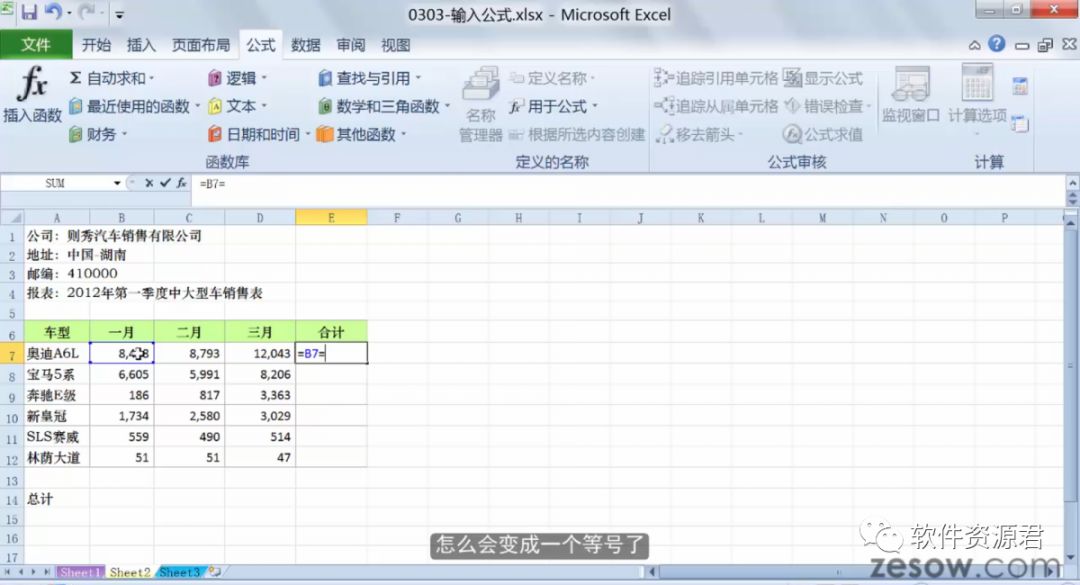Click the 插入函数 fx button in the ribbon
Image resolution: width=1080 pixels, height=585 pixels.
(32, 94)
